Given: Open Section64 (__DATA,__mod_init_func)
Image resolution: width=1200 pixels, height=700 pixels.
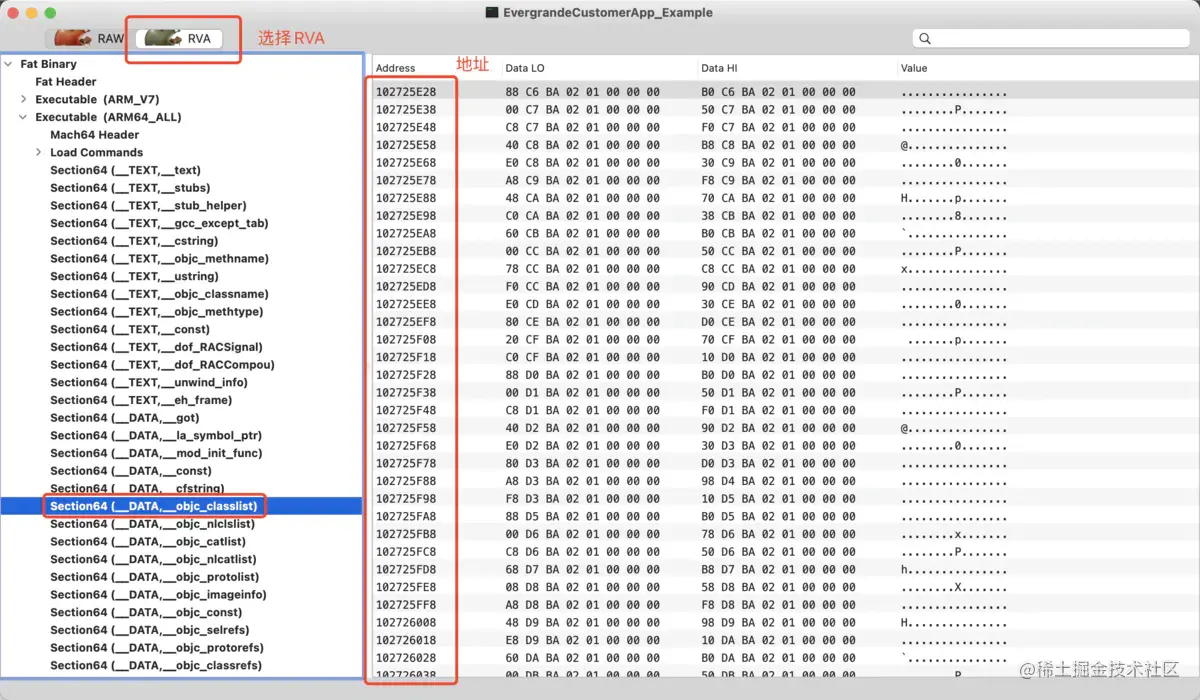Looking at the screenshot, I should pyautogui.click(x=156, y=453).
